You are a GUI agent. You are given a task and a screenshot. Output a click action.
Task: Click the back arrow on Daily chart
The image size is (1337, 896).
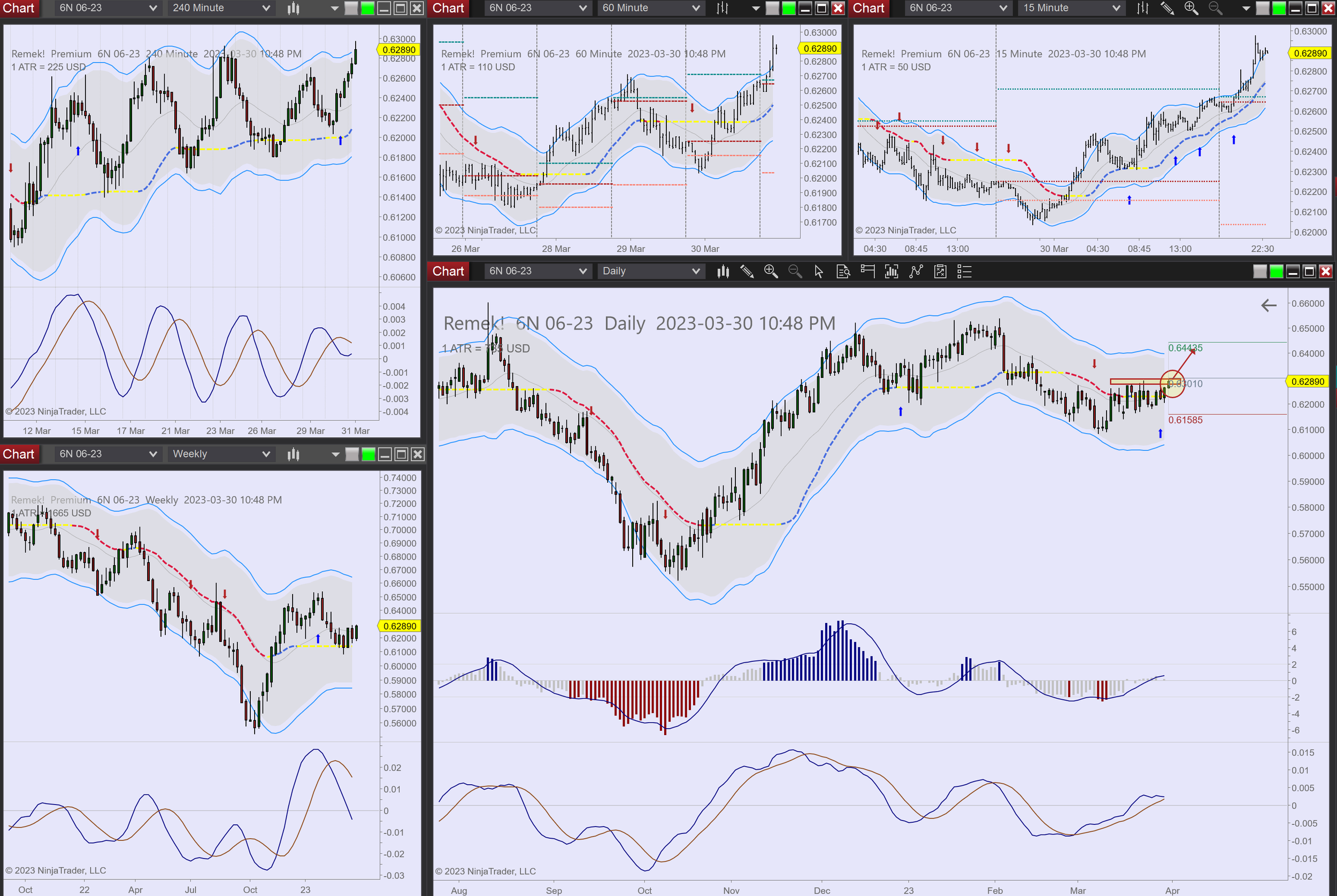(1269, 306)
